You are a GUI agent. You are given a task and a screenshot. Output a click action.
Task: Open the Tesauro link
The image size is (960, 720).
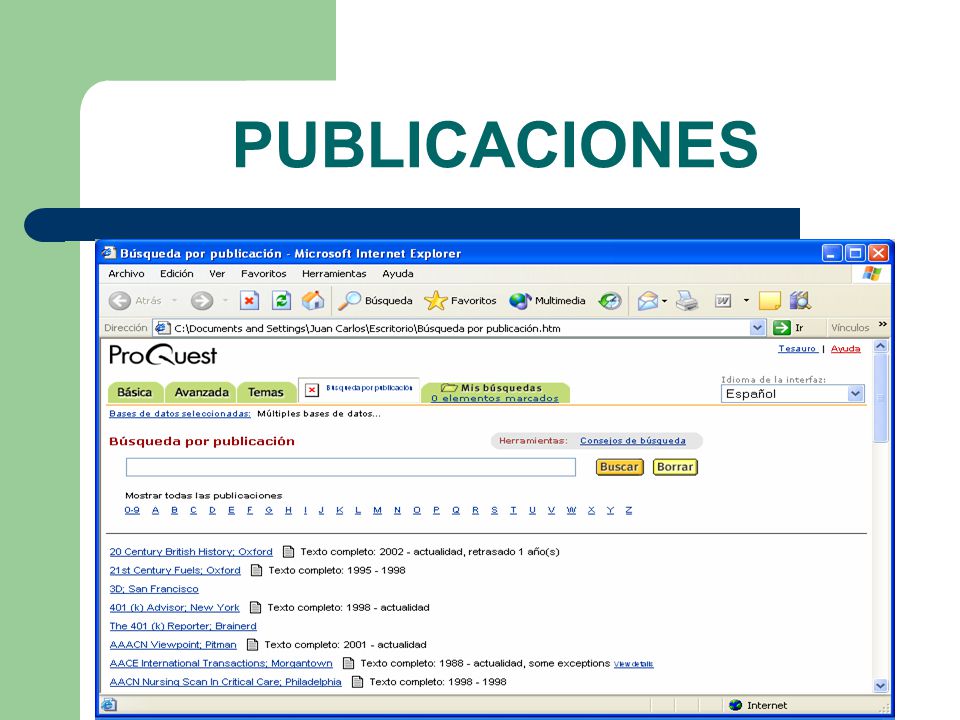tap(797, 348)
